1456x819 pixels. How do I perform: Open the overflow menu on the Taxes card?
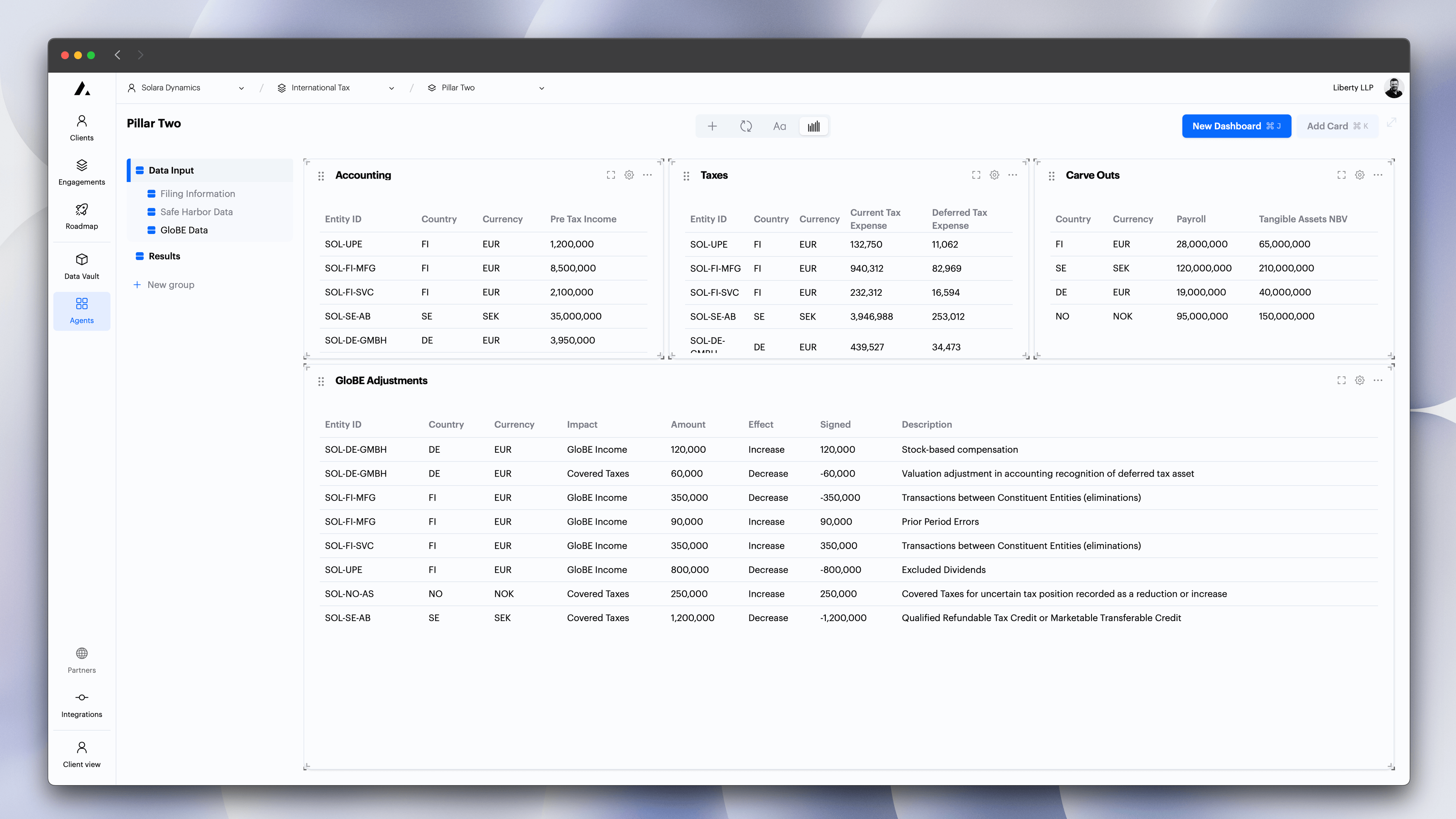tap(1012, 175)
